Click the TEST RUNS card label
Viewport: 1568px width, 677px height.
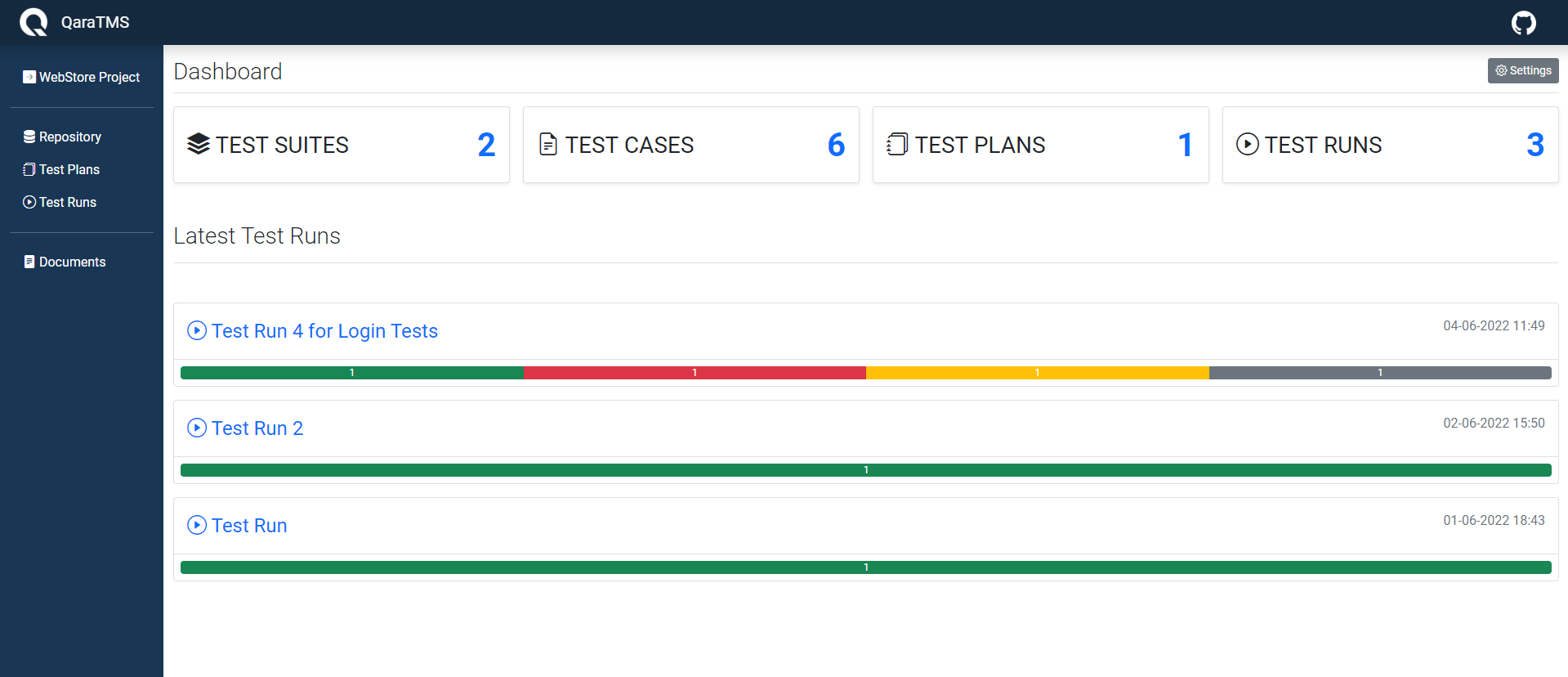click(1323, 145)
